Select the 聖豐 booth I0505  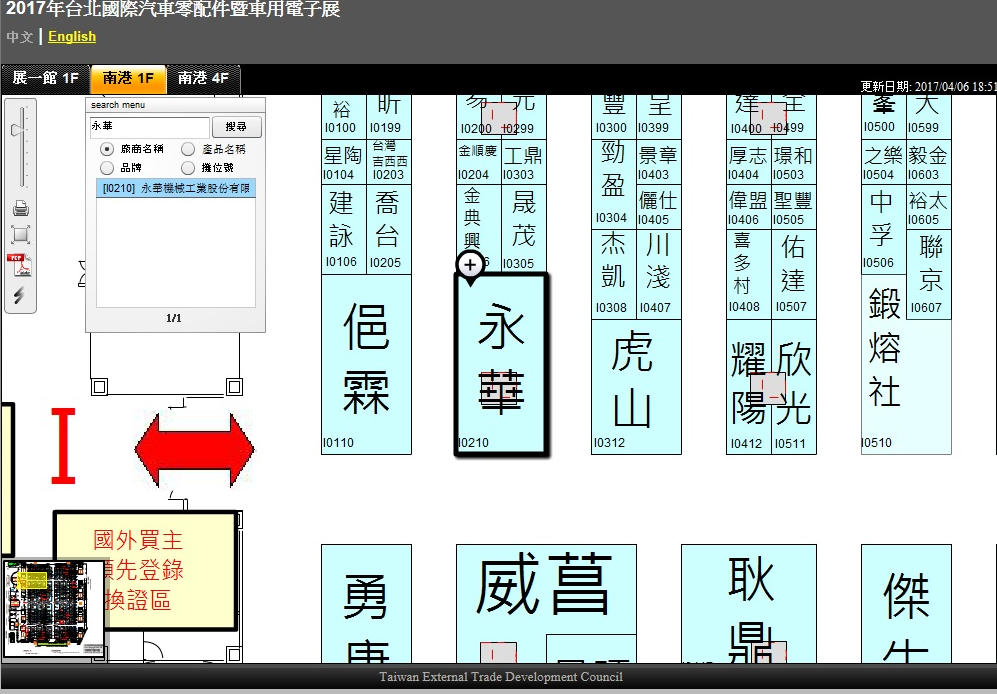pos(794,207)
